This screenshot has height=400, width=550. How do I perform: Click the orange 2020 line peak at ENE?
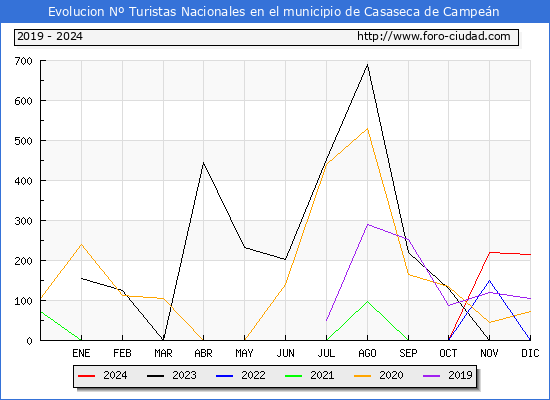(x=81, y=245)
